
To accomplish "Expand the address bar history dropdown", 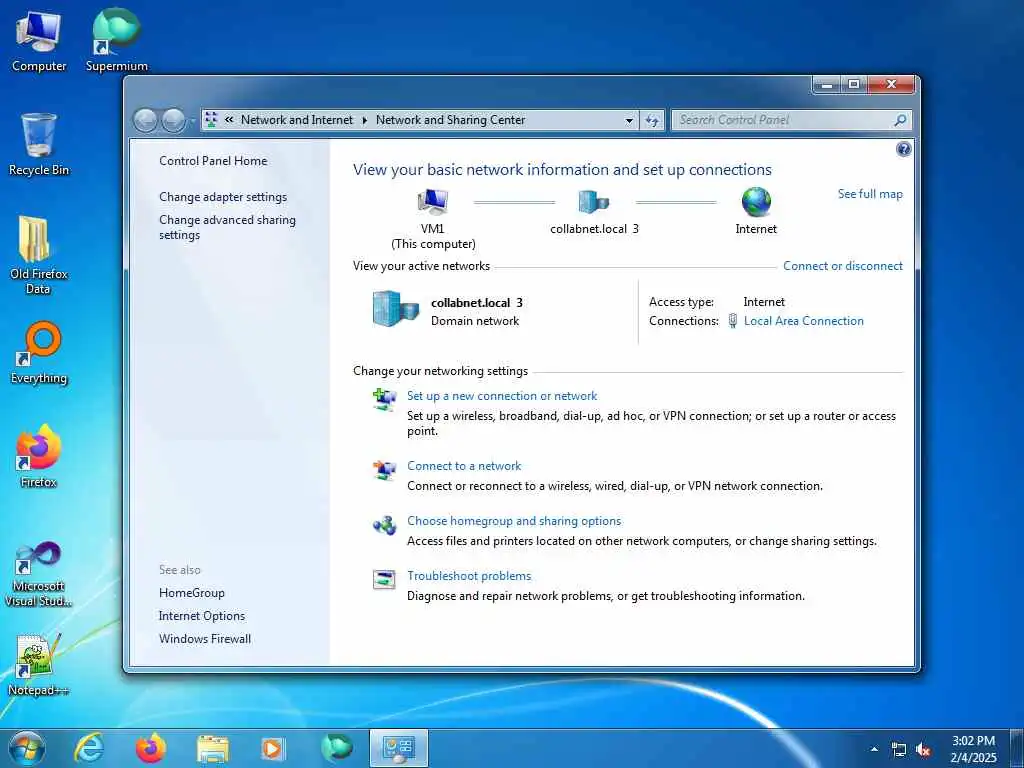I will (x=630, y=120).
